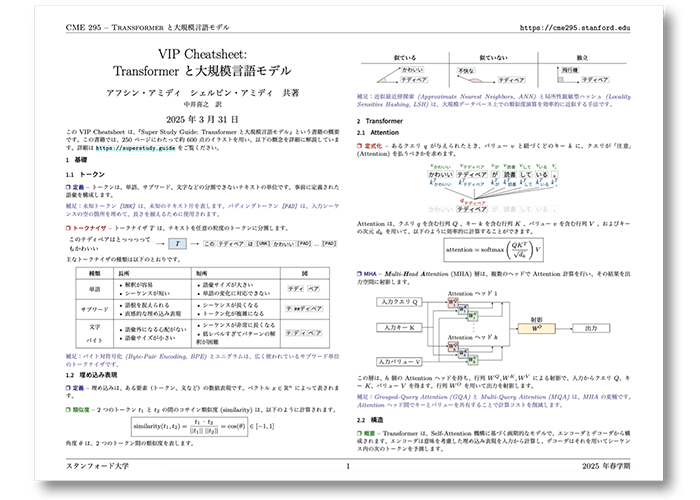The height and width of the screenshot is (500, 700).
Task: Click column header '独立'
Action: coord(582,58)
